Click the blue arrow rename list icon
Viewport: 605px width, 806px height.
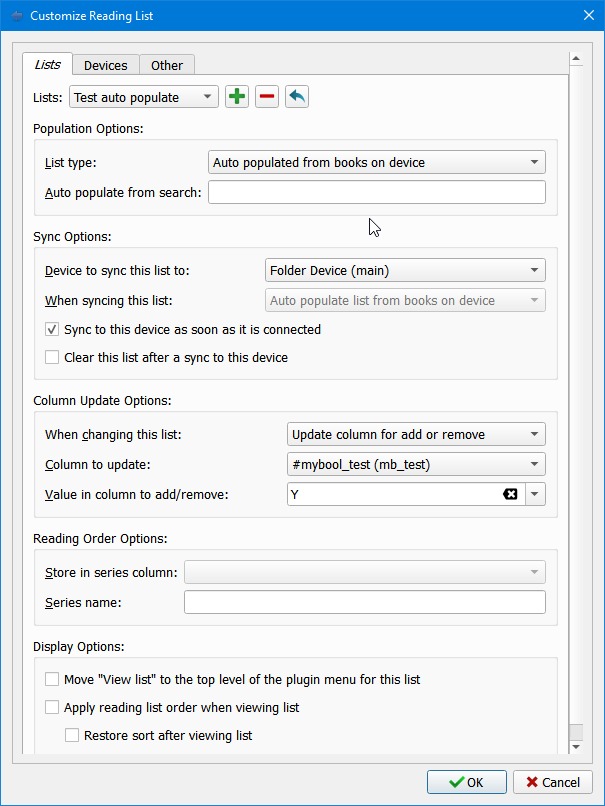(297, 97)
